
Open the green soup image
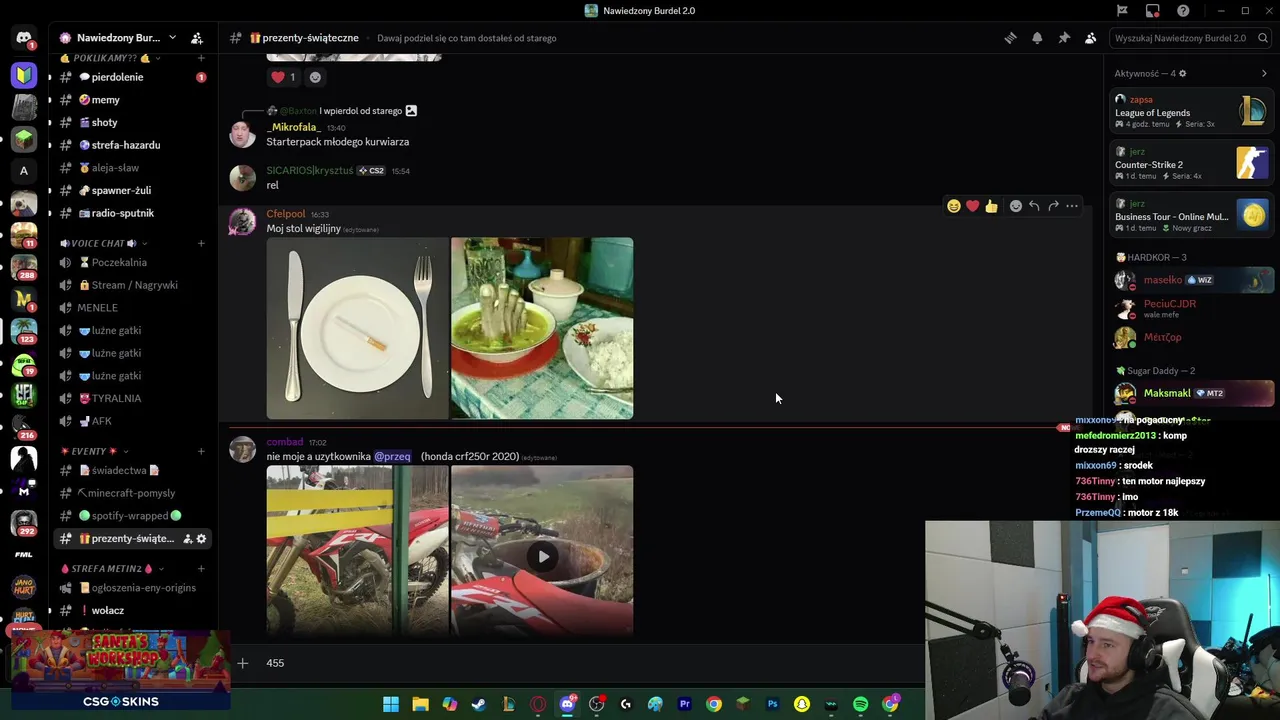click(542, 328)
